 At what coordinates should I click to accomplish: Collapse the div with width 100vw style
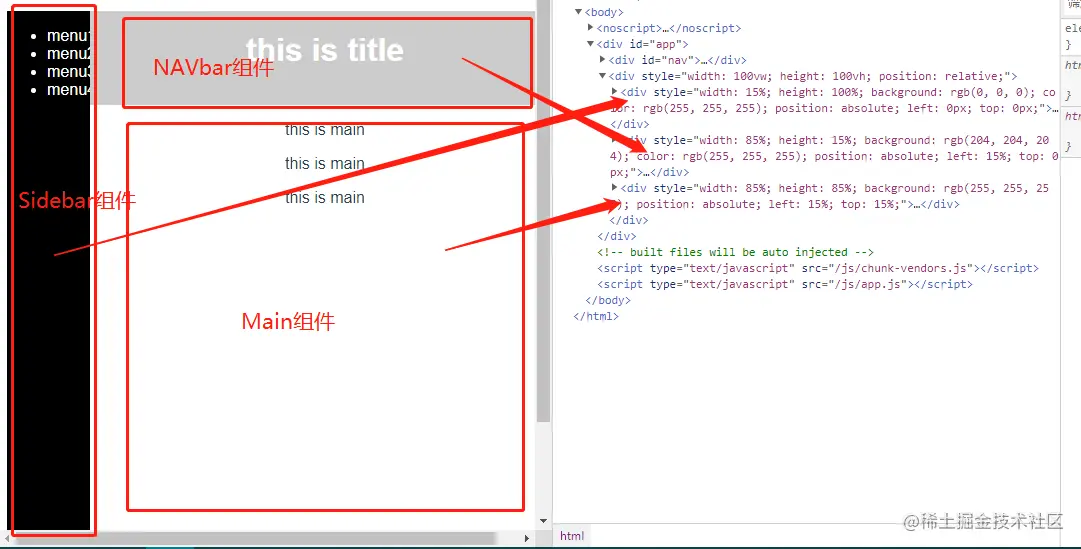[603, 76]
